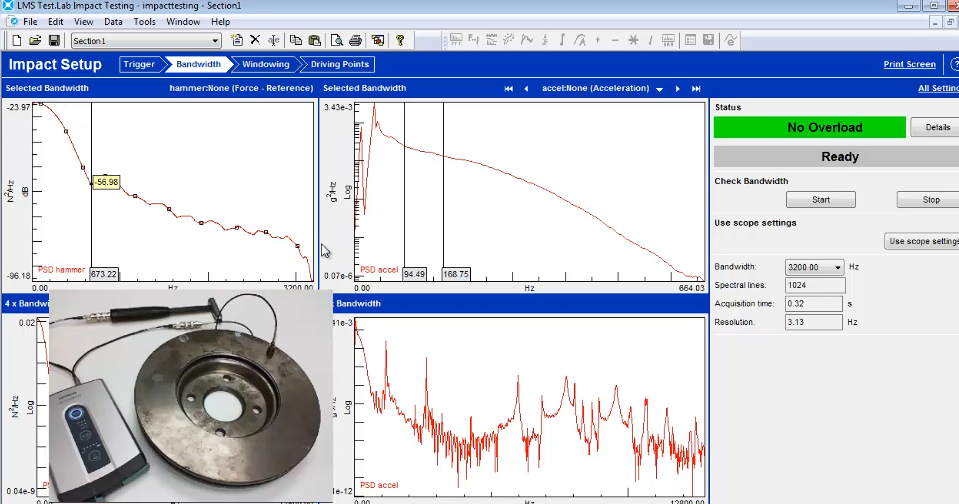Image resolution: width=959 pixels, height=504 pixels.
Task: Switch to the Windowing step tab
Action: tap(266, 64)
